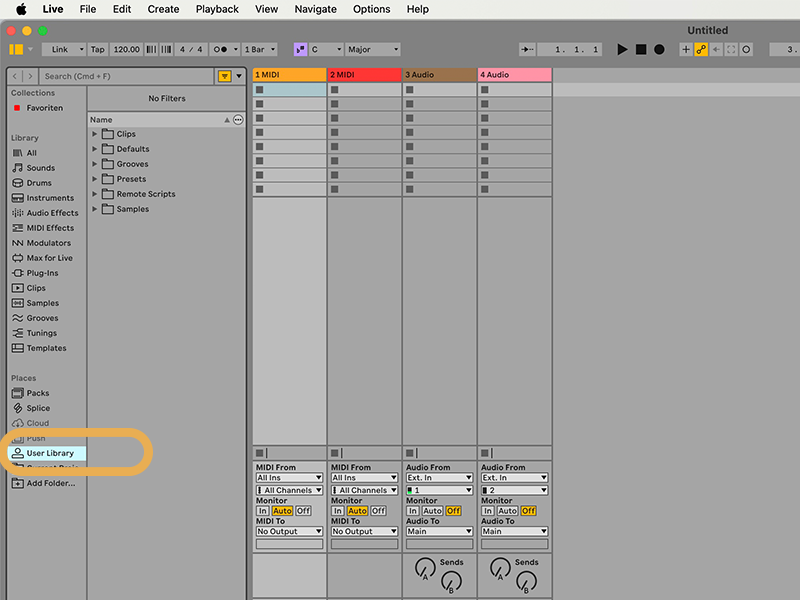
Task: Adjust Send A knob on 3 Audio
Action: pos(425,568)
